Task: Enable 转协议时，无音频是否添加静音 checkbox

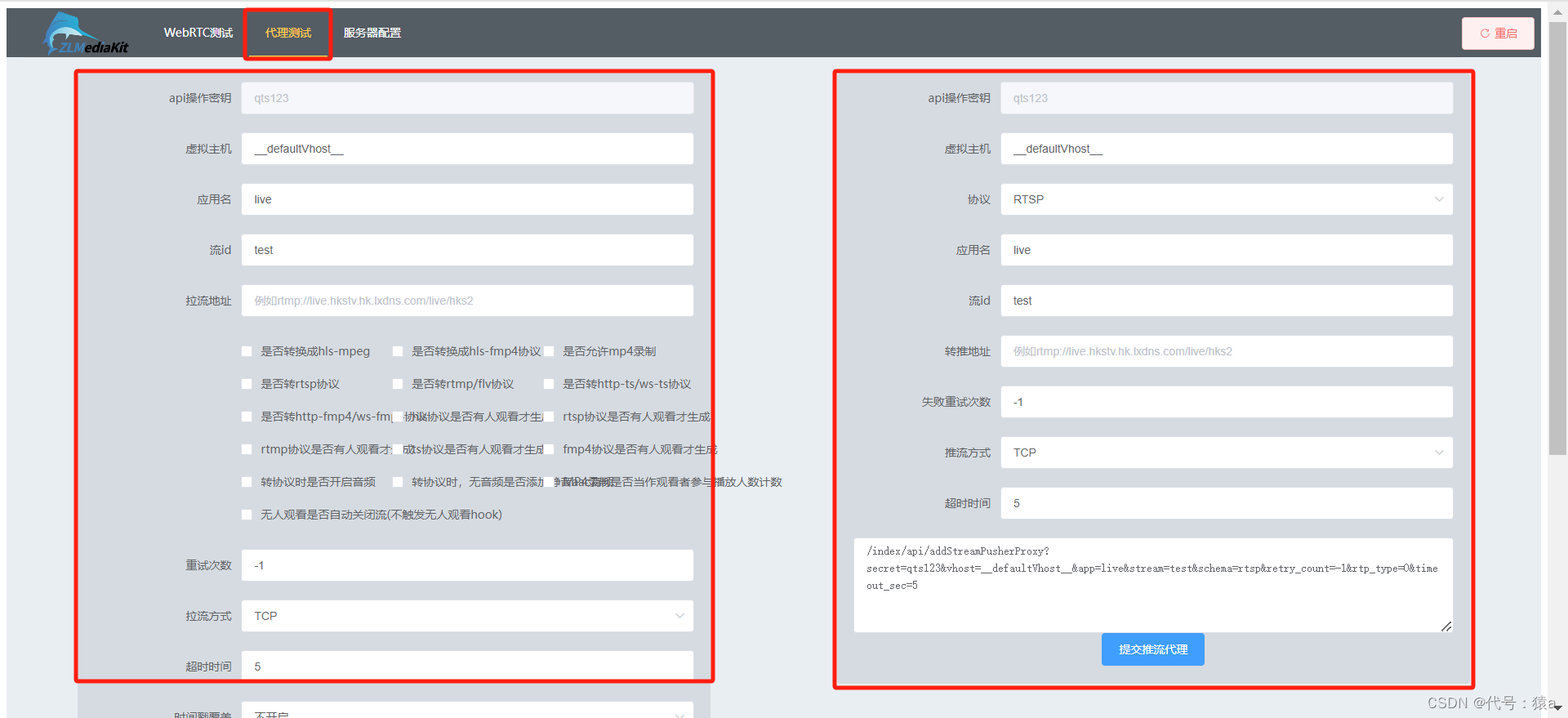Action: pos(398,482)
